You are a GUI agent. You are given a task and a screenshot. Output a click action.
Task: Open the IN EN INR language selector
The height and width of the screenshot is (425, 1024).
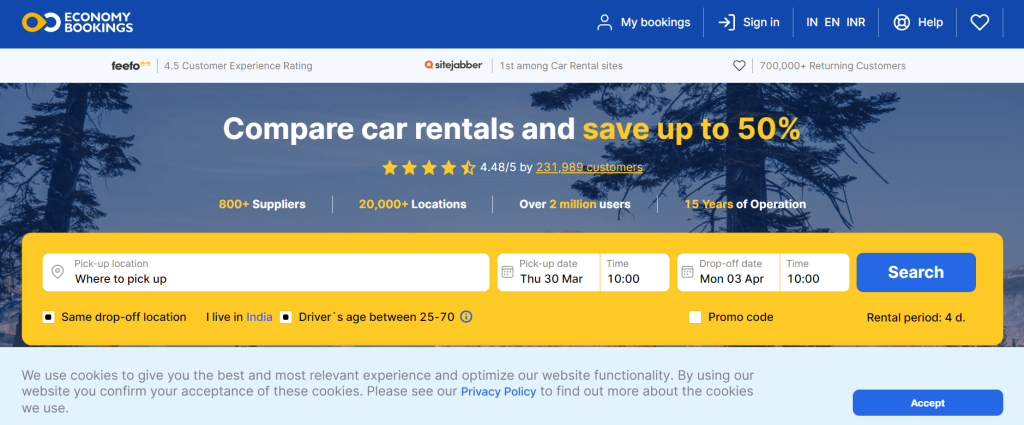coord(836,22)
